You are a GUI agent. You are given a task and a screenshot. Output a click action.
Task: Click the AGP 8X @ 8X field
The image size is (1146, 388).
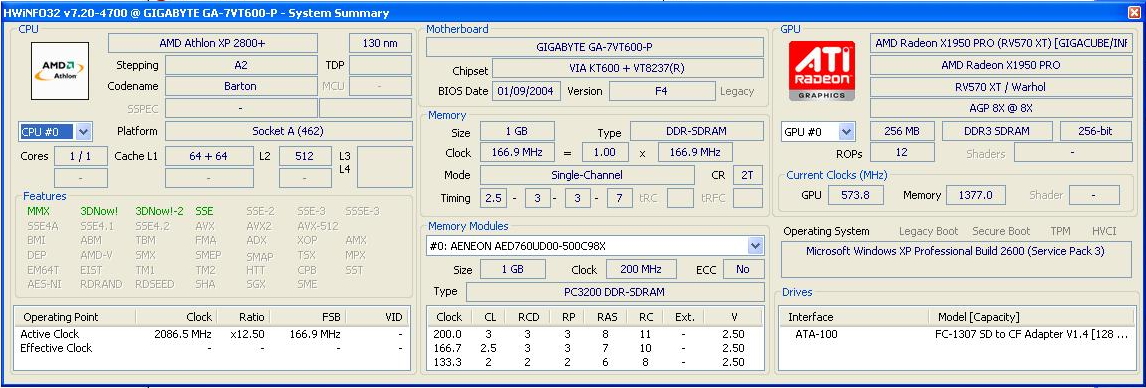click(1001, 108)
